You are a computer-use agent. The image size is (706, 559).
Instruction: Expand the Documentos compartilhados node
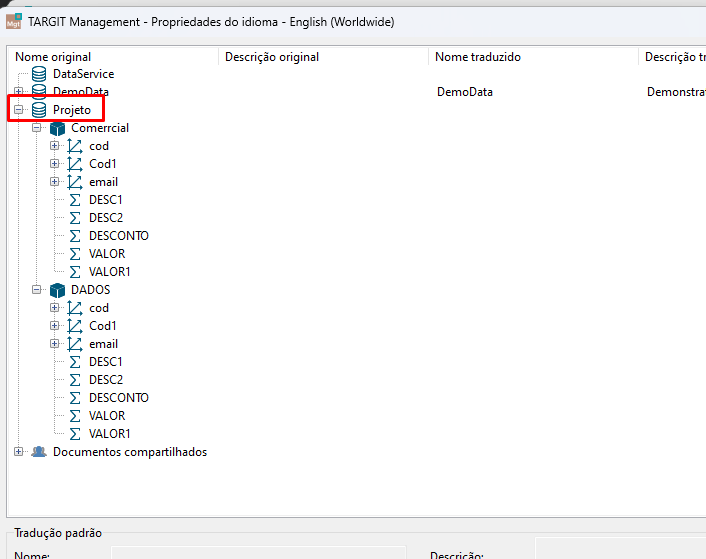tap(18, 451)
